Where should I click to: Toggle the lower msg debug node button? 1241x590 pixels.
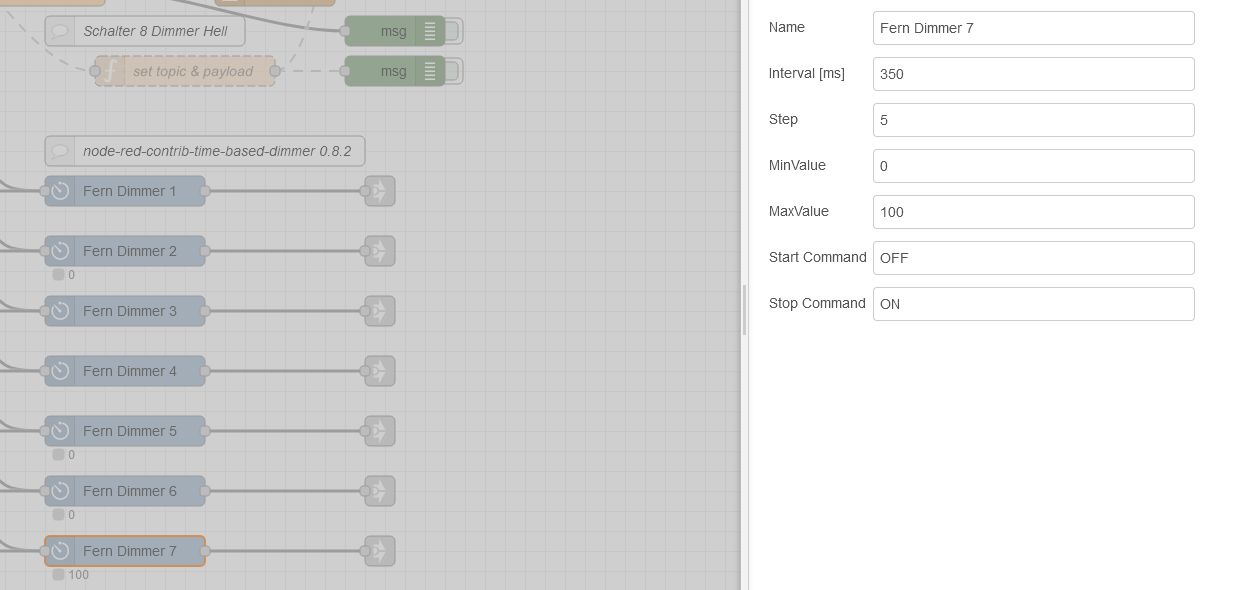coord(453,71)
